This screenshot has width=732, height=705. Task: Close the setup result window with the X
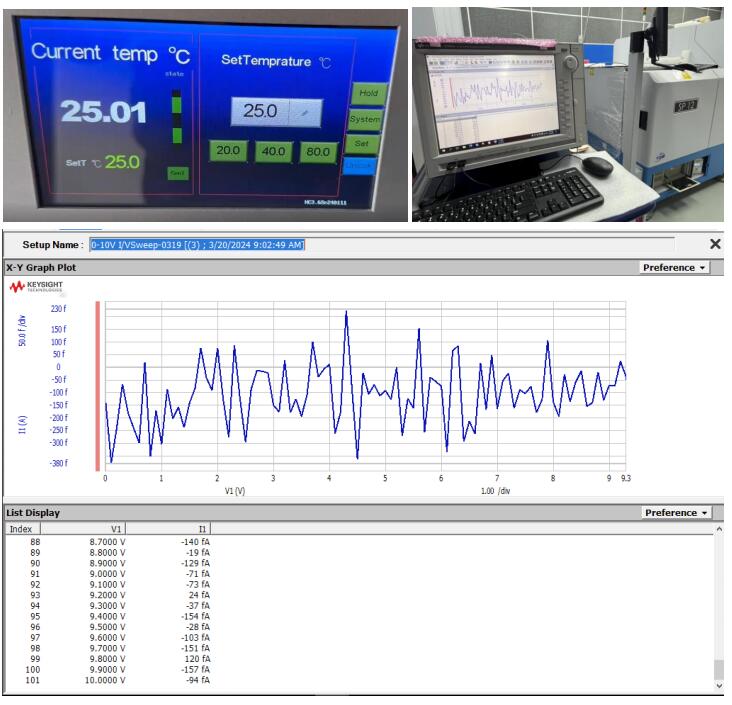point(715,244)
